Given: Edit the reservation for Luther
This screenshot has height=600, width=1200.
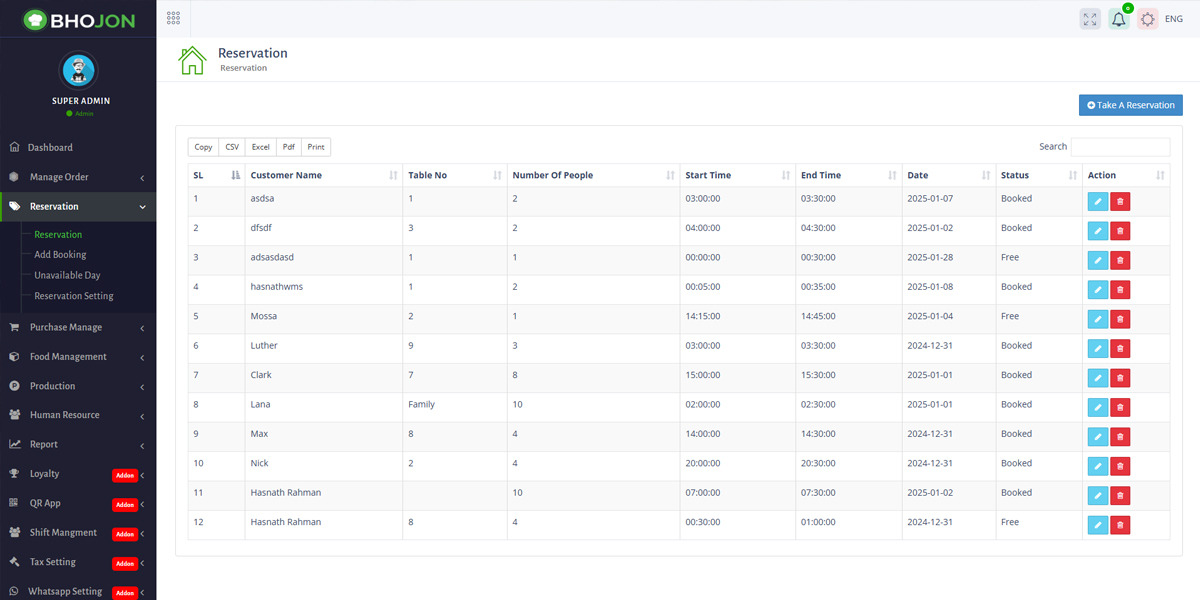Looking at the screenshot, I should tap(1097, 349).
